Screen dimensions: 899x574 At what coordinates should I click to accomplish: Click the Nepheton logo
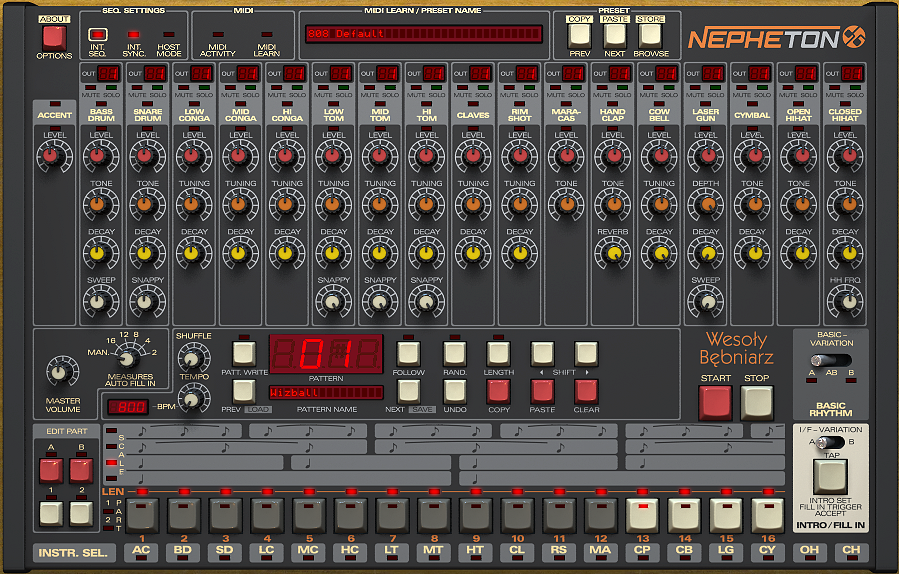(x=776, y=38)
